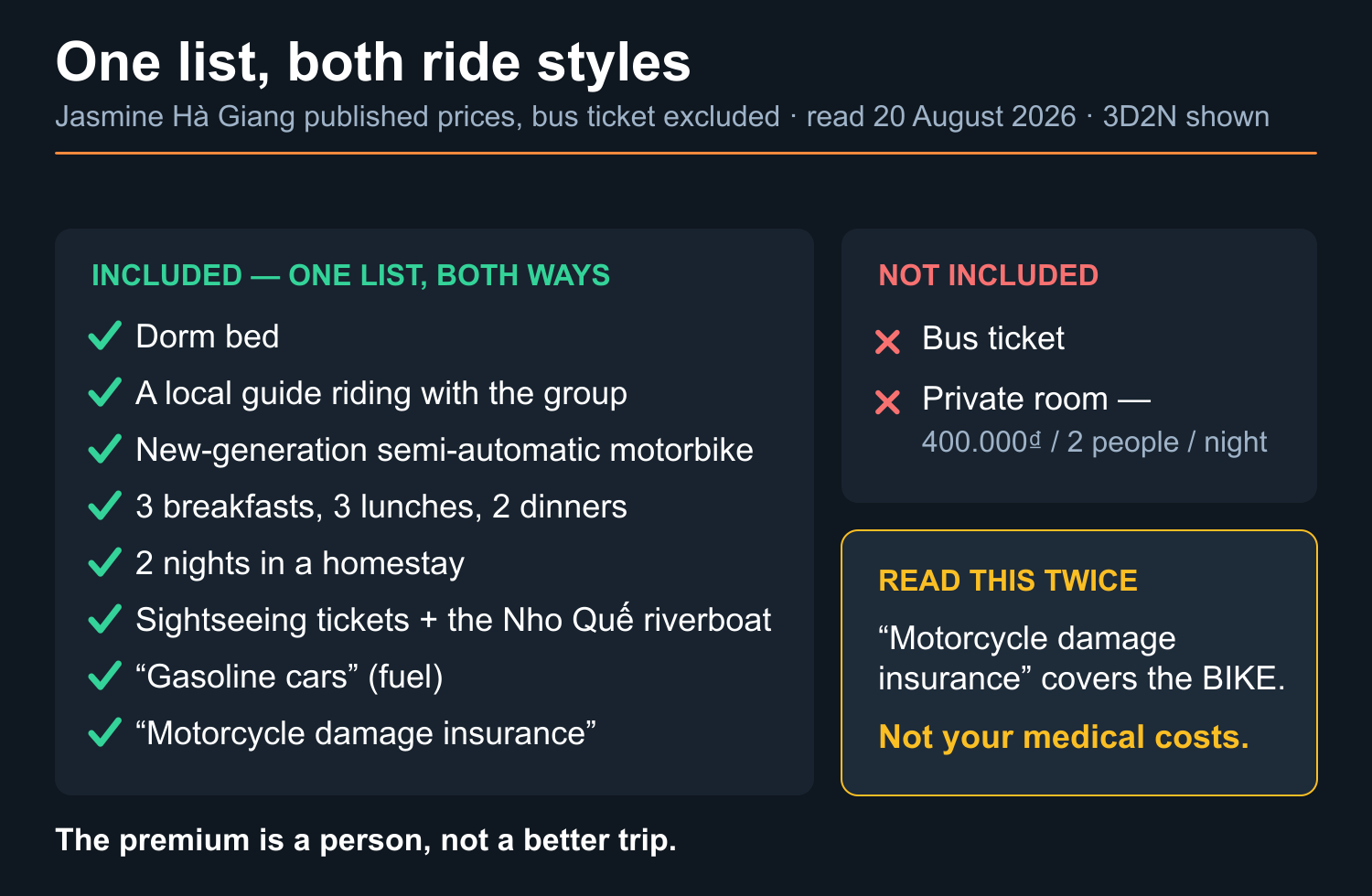Click the red X next to Private room
The height and width of the screenshot is (896, 1372).
(x=887, y=401)
